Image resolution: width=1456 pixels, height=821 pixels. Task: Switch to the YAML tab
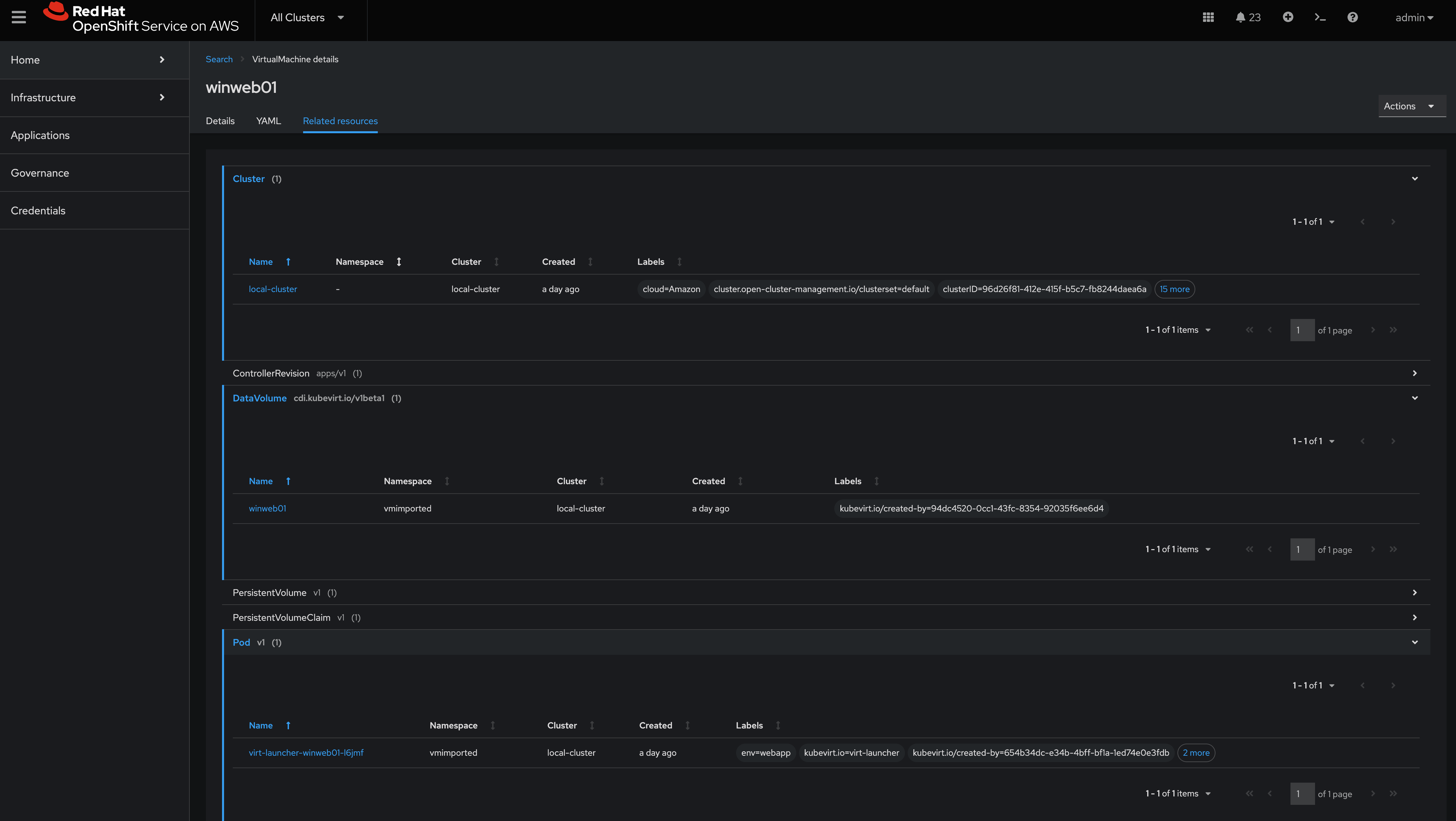[268, 121]
